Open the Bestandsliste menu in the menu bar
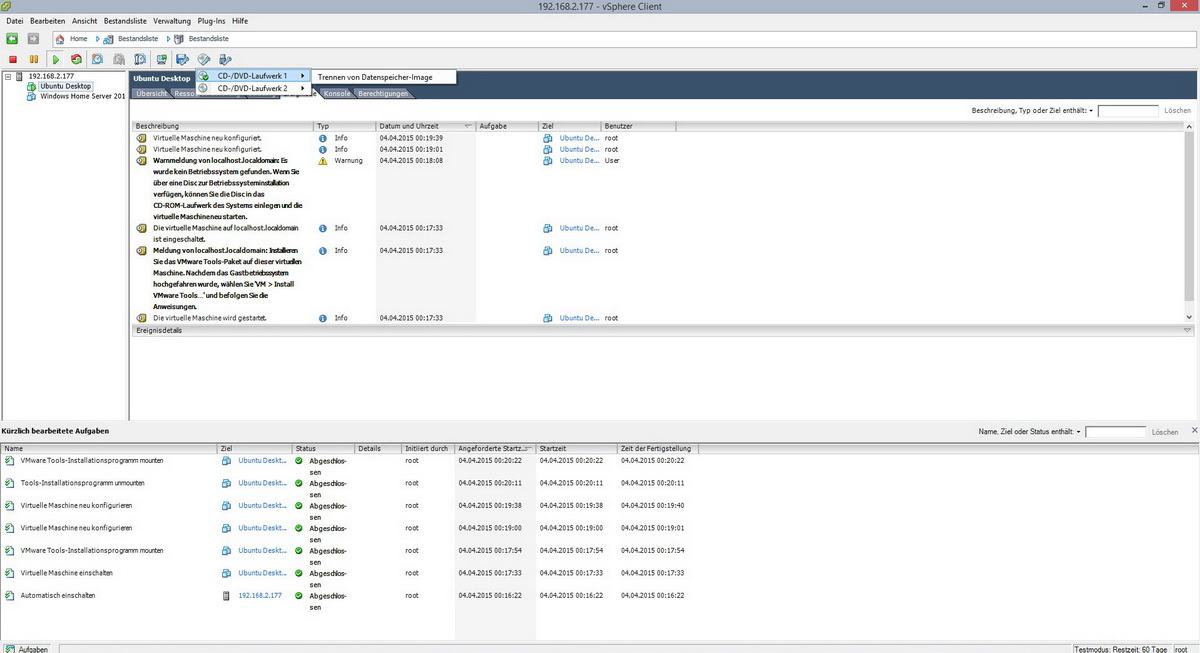This screenshot has width=1200, height=653. pos(126,21)
